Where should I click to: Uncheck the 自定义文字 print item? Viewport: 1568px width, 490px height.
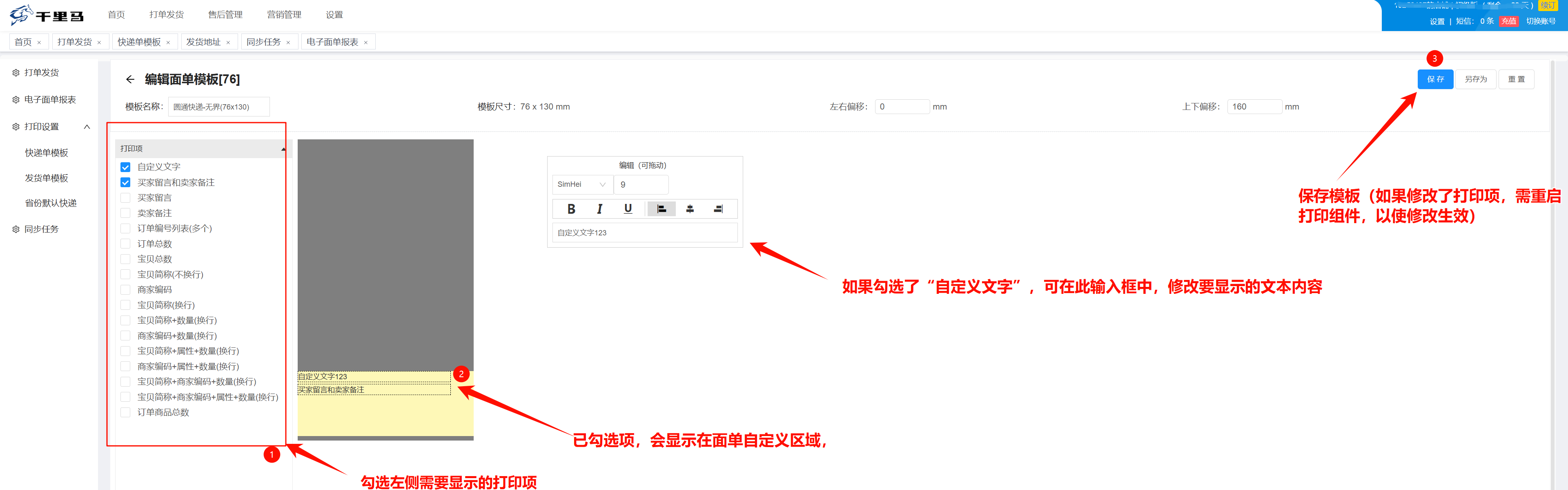[125, 167]
